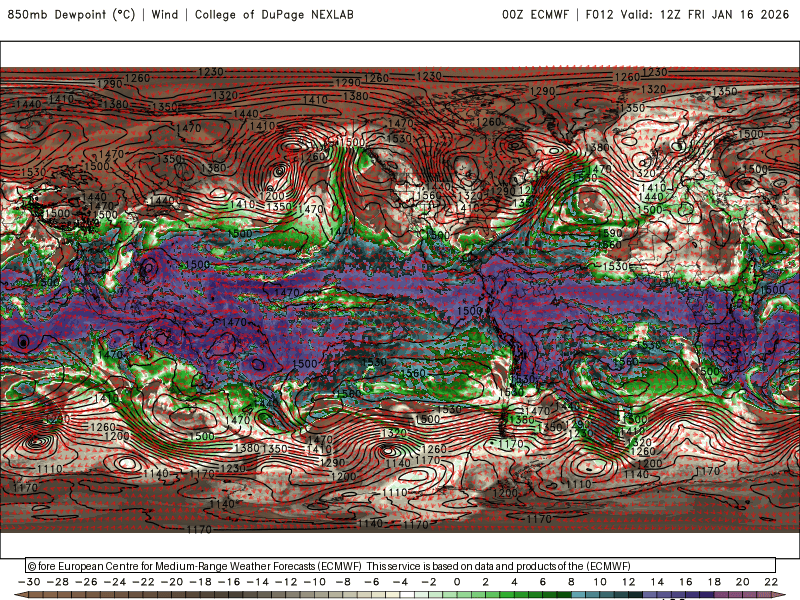Click the positive 4 scale value between 2 and 6
Viewport: 800px width, 600px height.
point(514,582)
